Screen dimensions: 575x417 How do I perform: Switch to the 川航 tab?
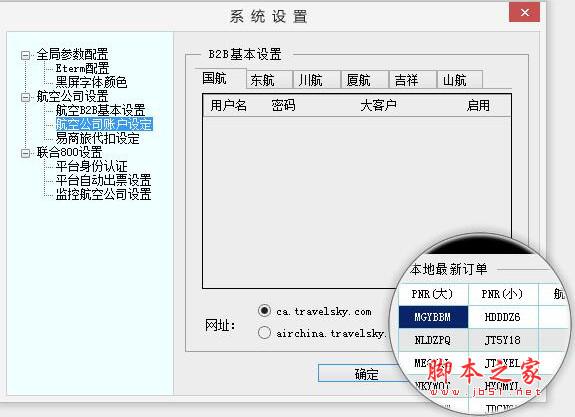click(317, 80)
